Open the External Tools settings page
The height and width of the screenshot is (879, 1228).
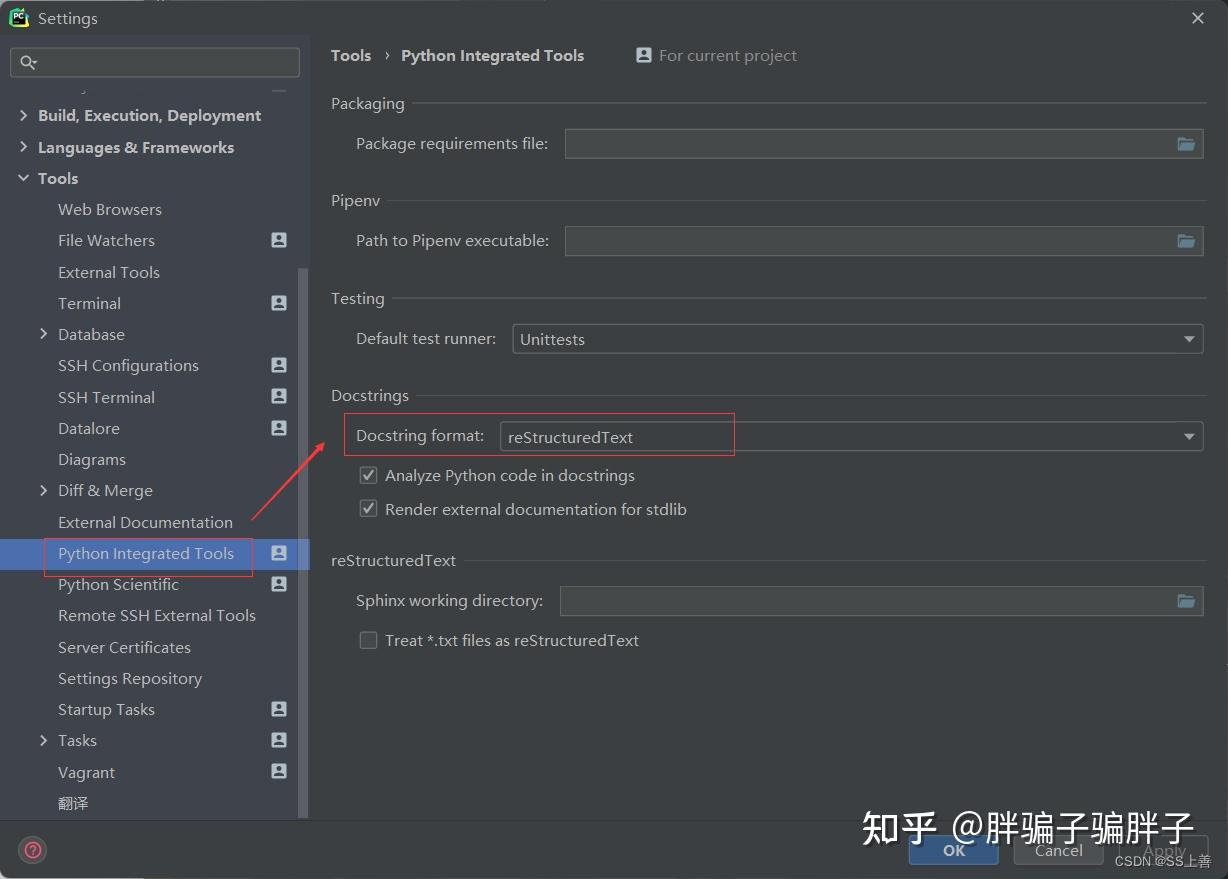pos(109,272)
